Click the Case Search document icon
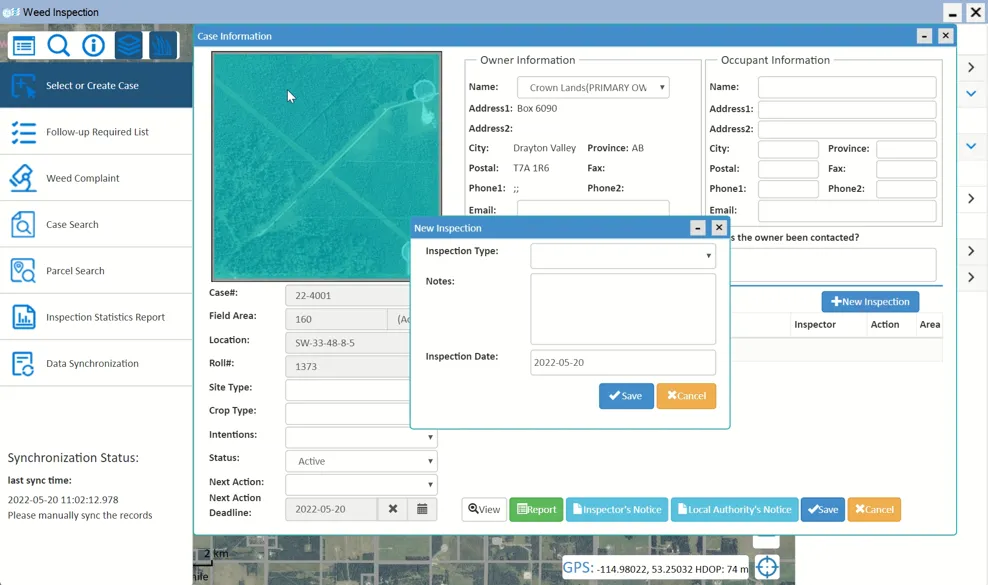988x585 pixels. pos(23,224)
